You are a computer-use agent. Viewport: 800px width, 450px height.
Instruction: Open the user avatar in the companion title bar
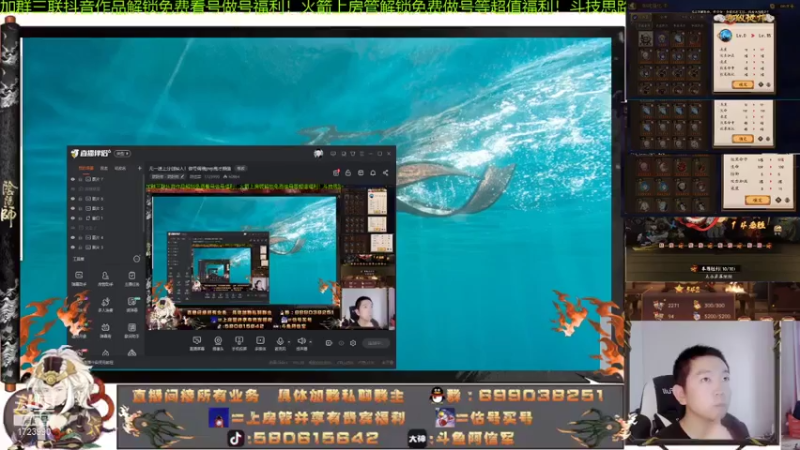click(x=318, y=154)
